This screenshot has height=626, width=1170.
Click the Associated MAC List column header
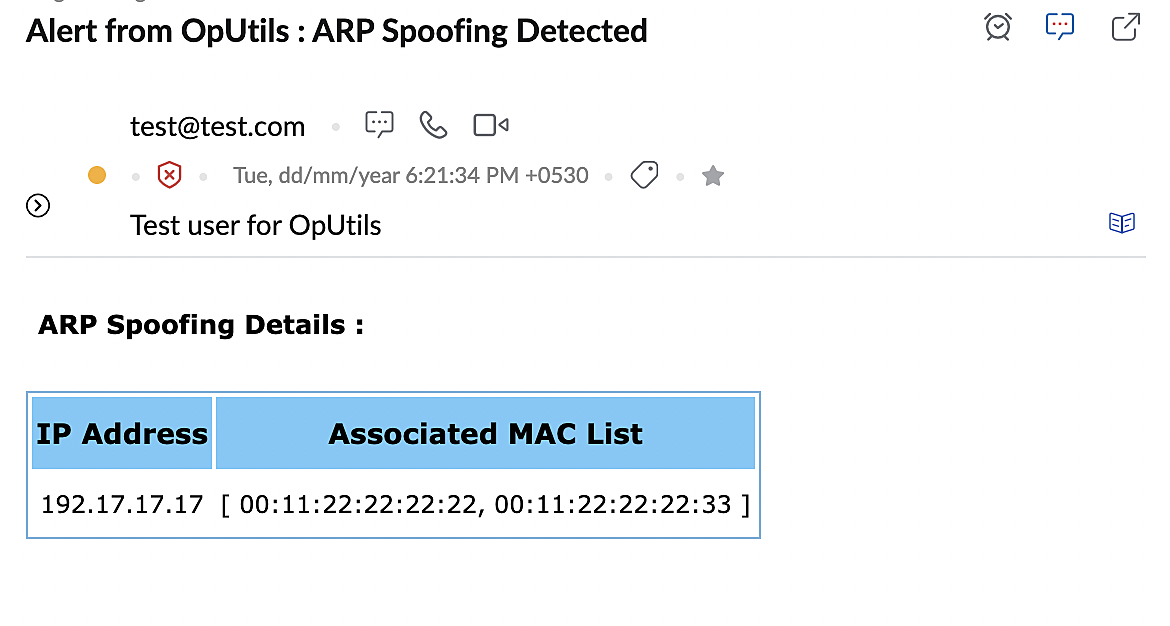[485, 433]
